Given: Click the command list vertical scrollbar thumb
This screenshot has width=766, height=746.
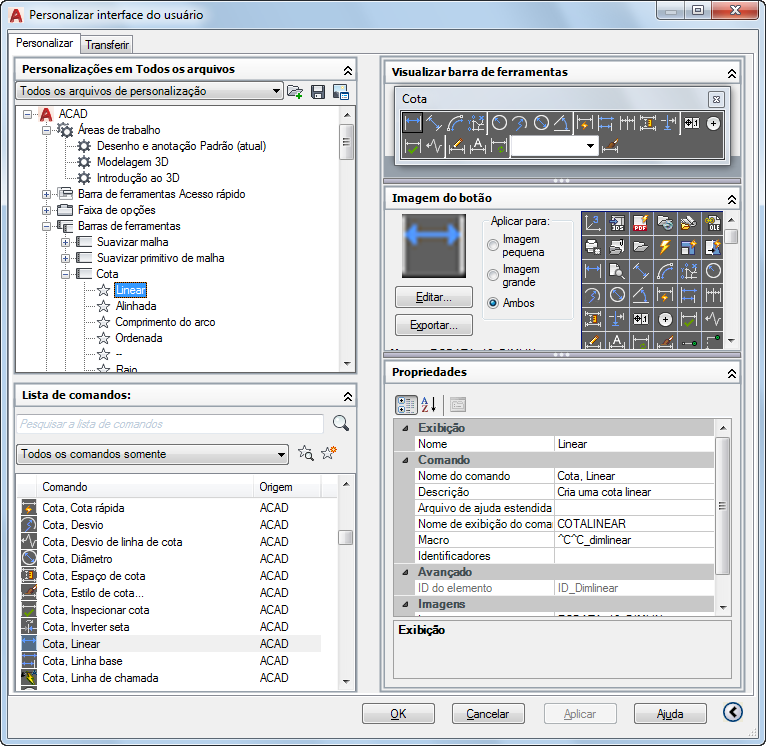Looking at the screenshot, I should (345, 537).
